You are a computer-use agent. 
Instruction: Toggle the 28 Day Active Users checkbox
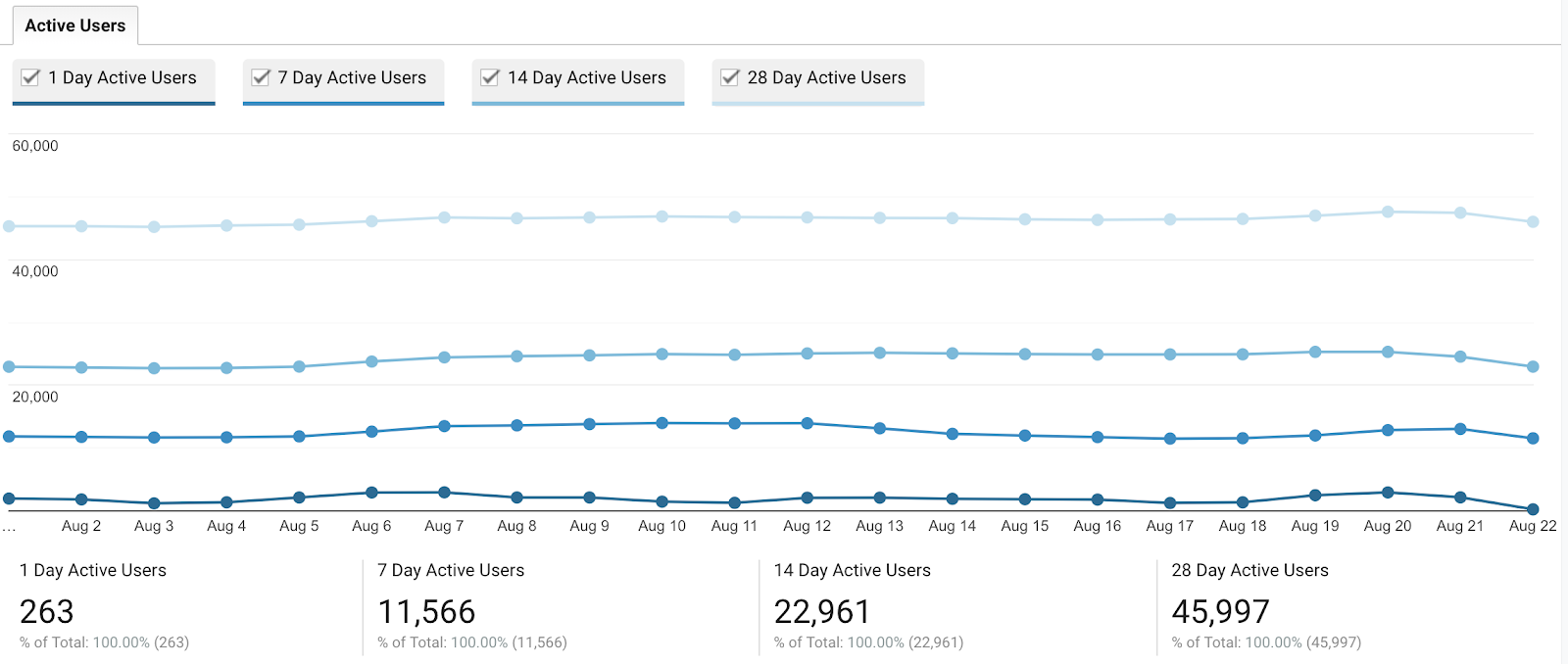pyautogui.click(x=730, y=77)
